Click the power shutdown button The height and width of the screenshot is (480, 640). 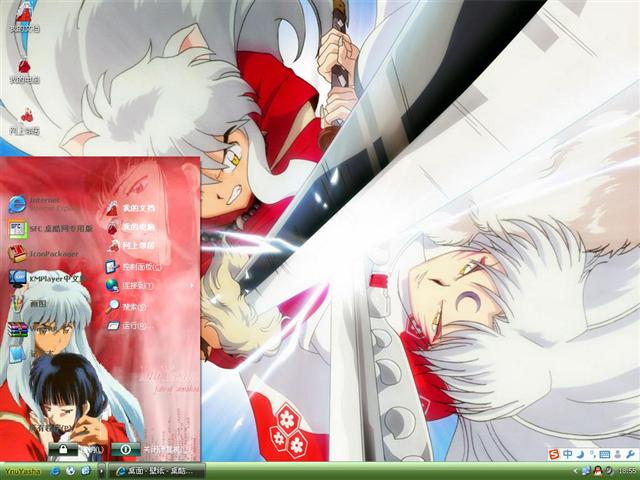pyautogui.click(x=126, y=449)
